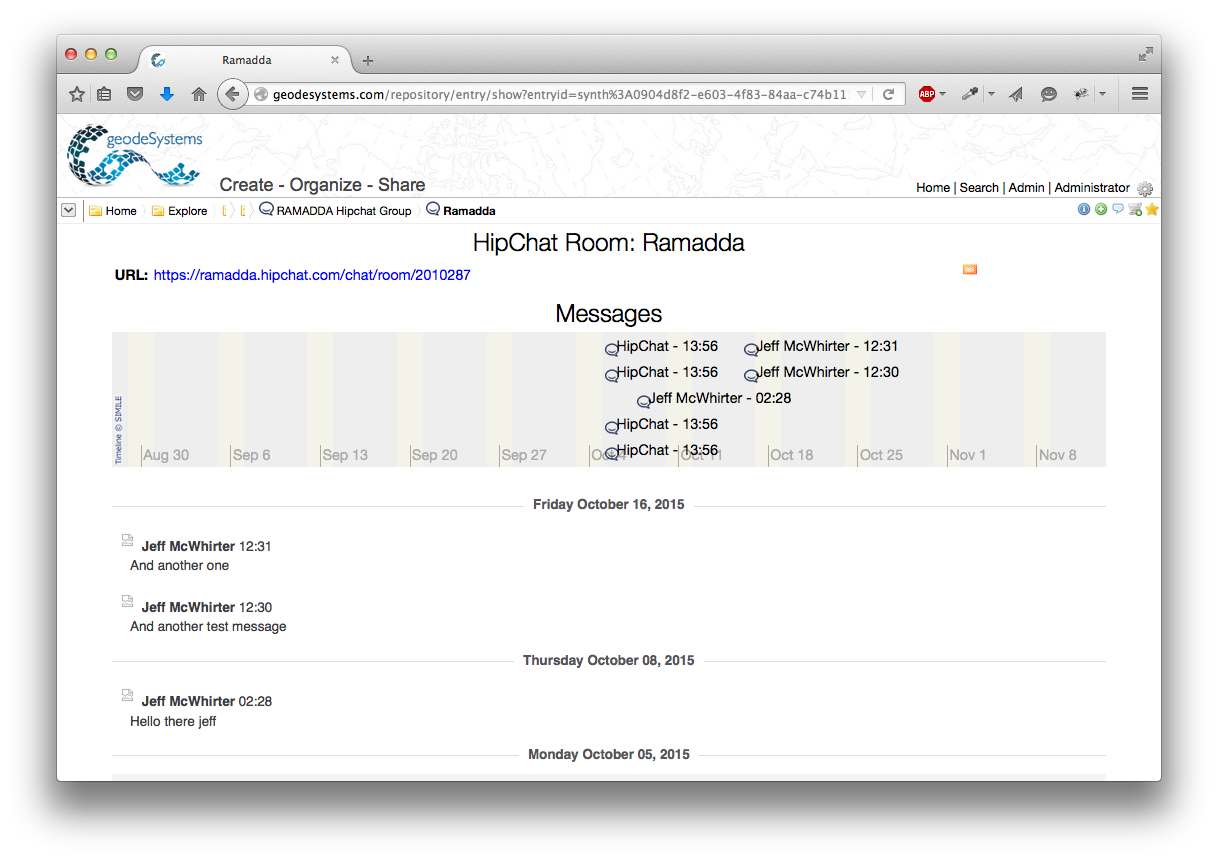Open the bookmarks list icon
The image size is (1218, 860).
coord(105,94)
